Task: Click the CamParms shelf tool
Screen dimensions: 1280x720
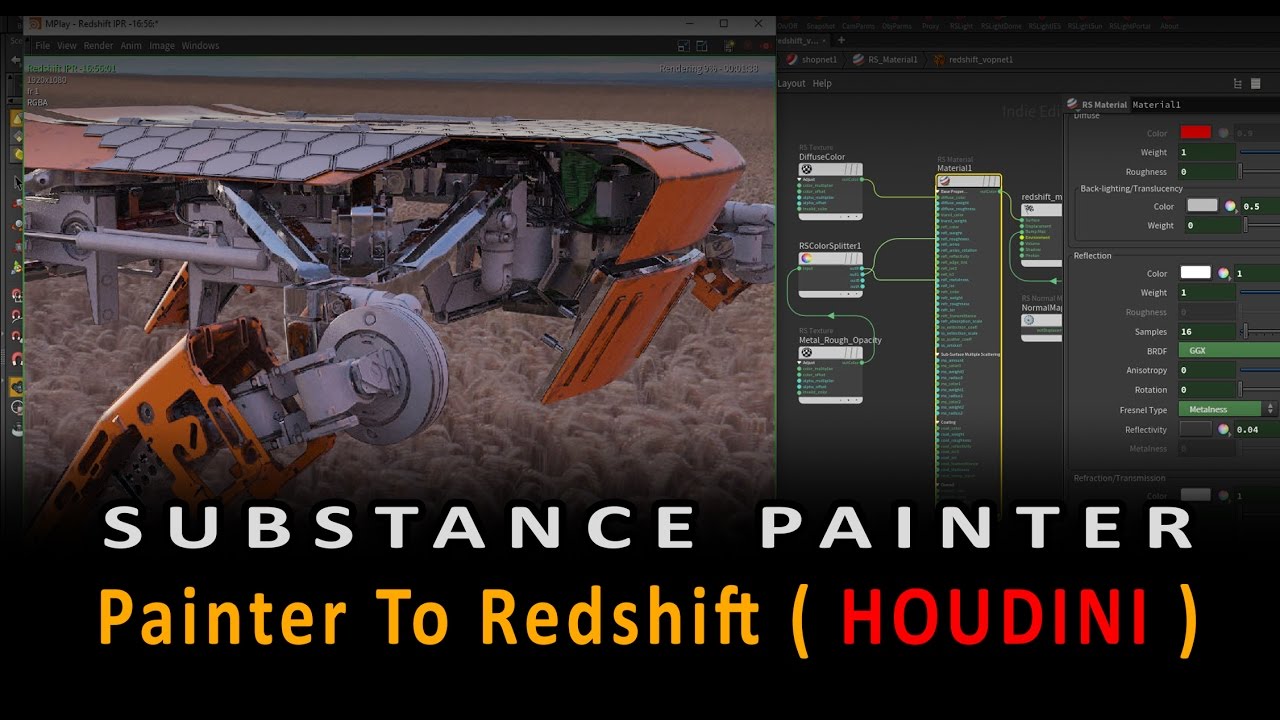Action: pos(860,26)
